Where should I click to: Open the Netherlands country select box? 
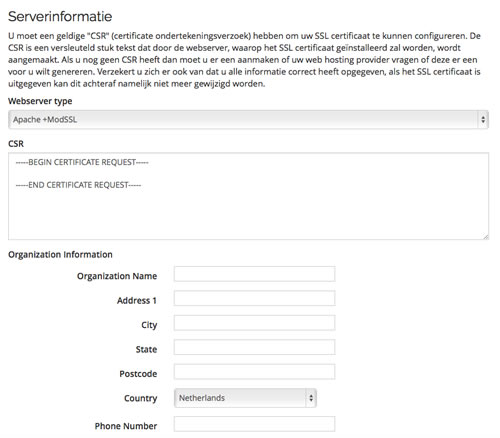click(245, 398)
